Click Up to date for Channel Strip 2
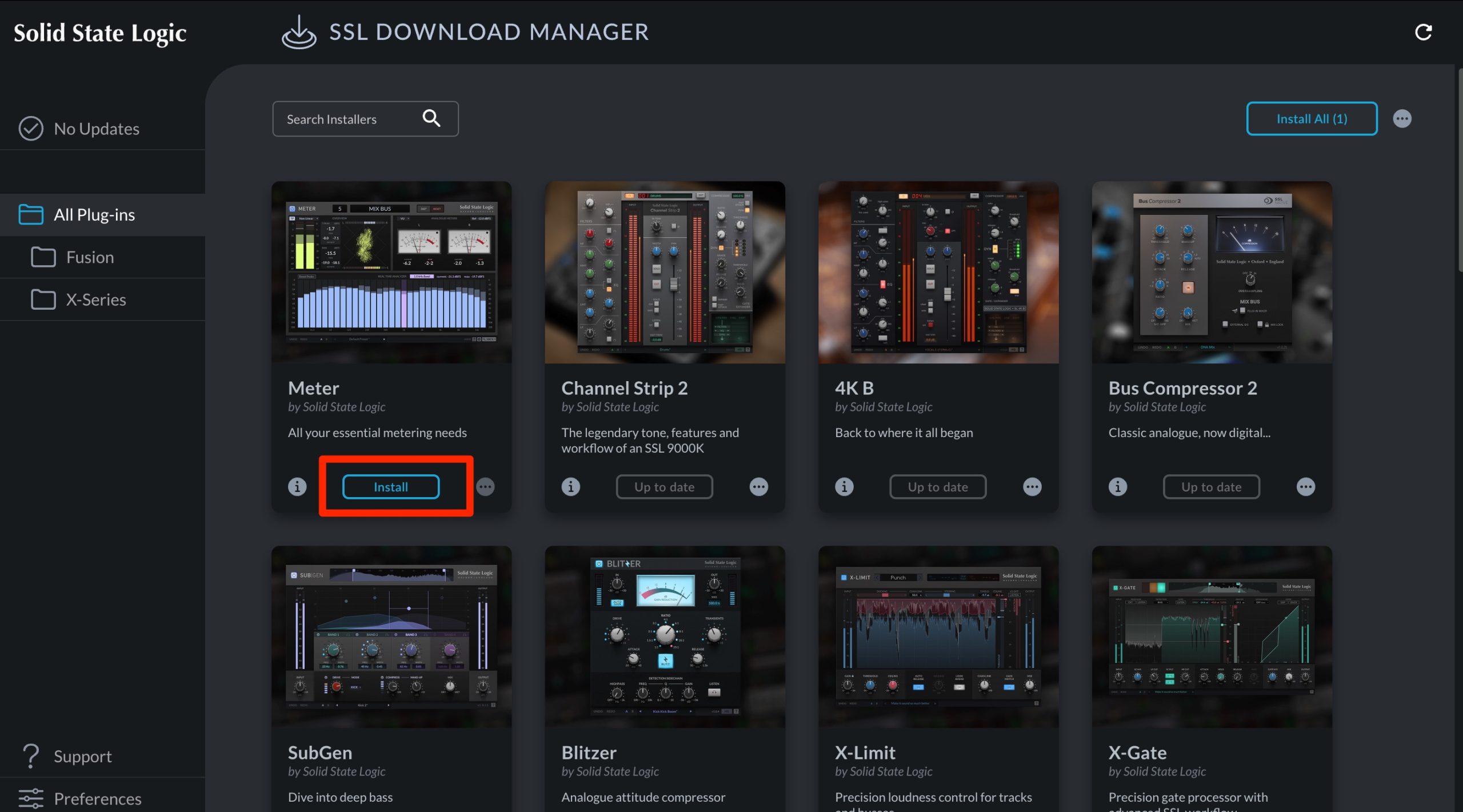The width and height of the screenshot is (1463, 812). 665,487
